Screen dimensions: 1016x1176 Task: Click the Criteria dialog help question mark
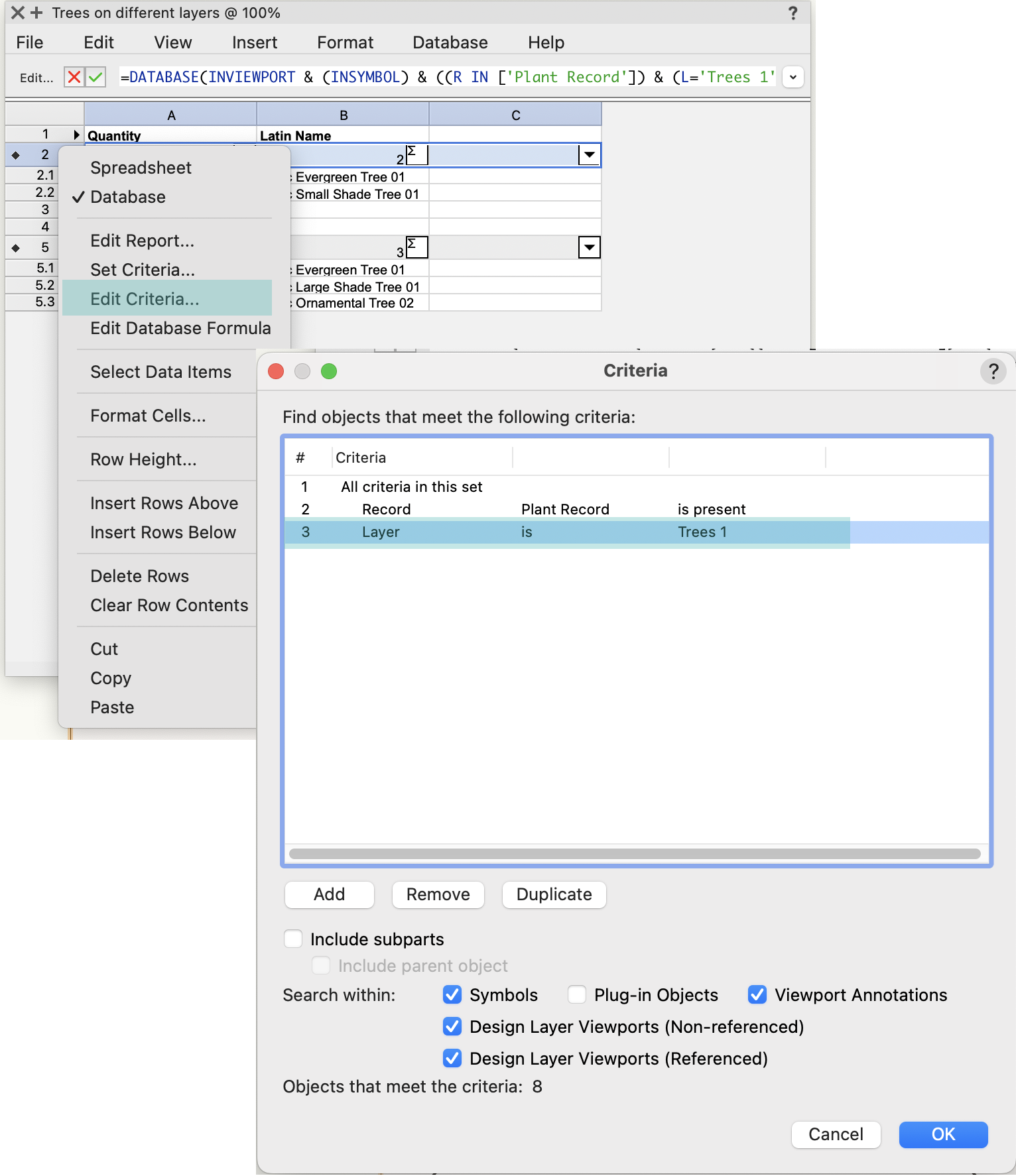(993, 371)
